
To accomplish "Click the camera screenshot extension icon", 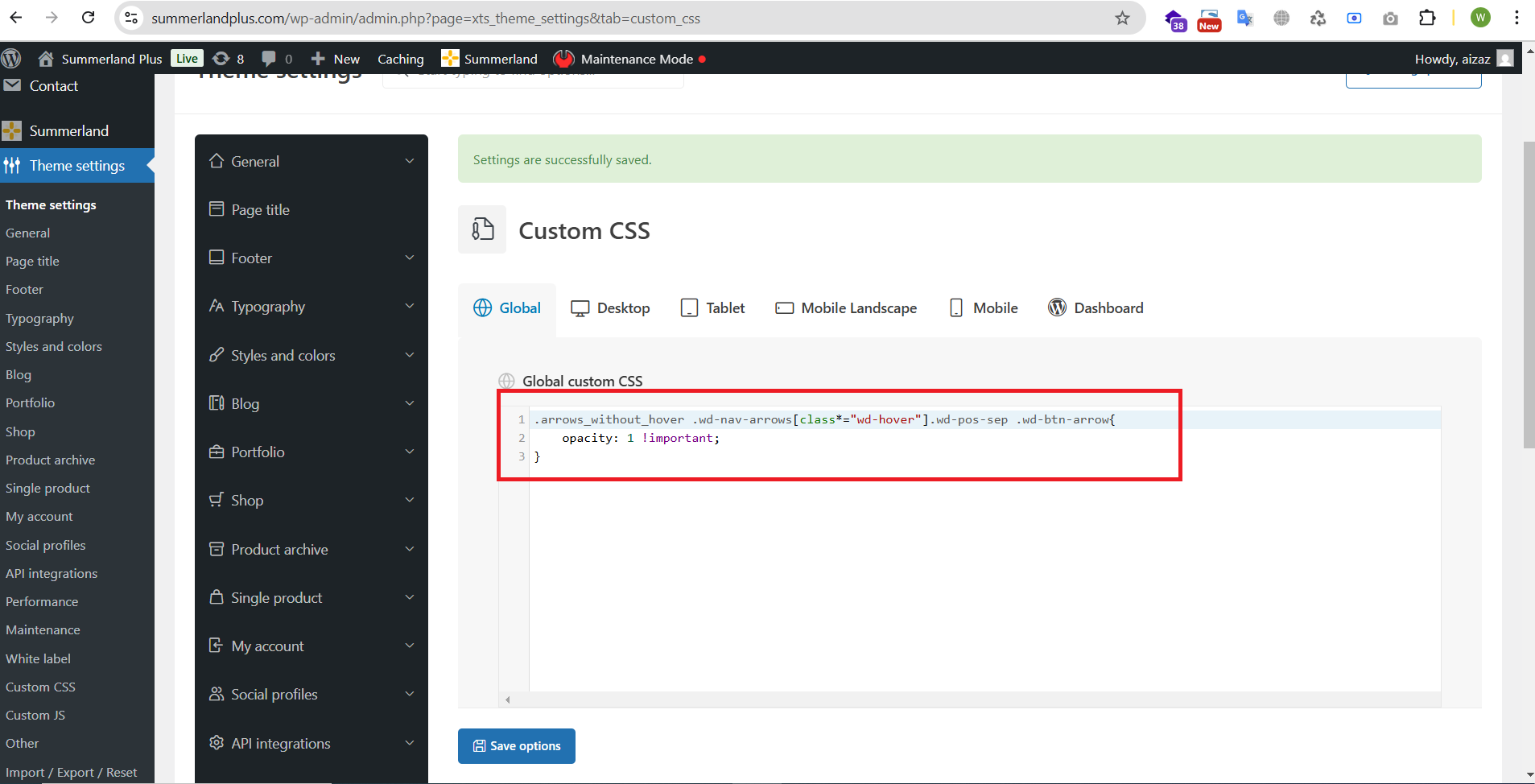I will click(x=1390, y=18).
